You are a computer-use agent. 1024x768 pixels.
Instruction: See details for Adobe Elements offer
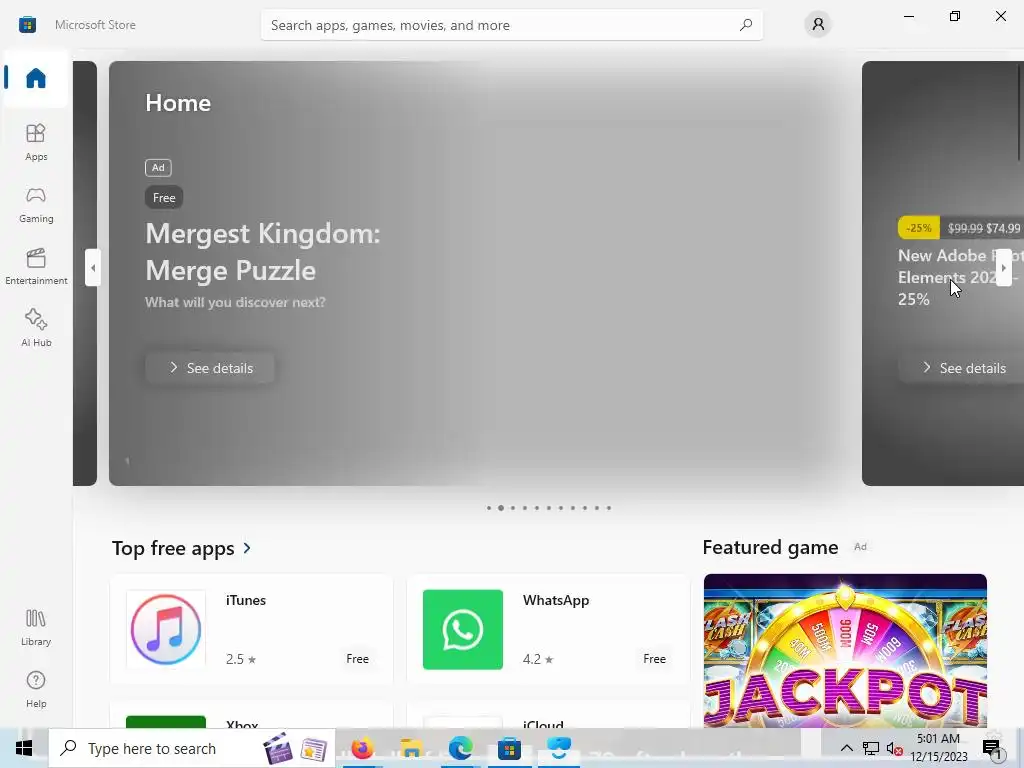coord(963,368)
